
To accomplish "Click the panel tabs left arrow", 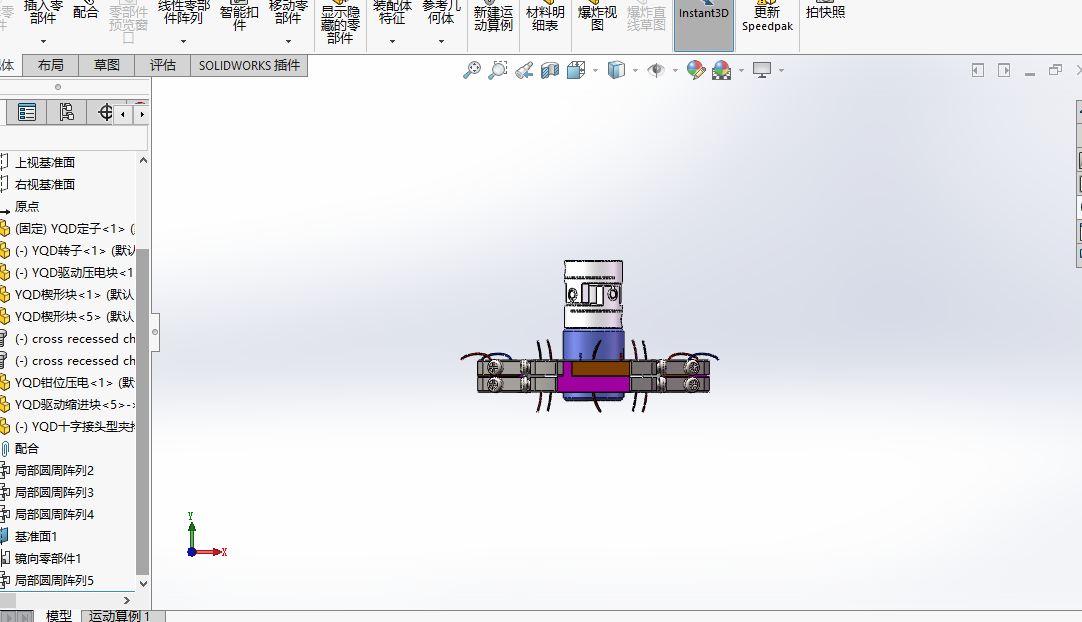I will (123, 115).
